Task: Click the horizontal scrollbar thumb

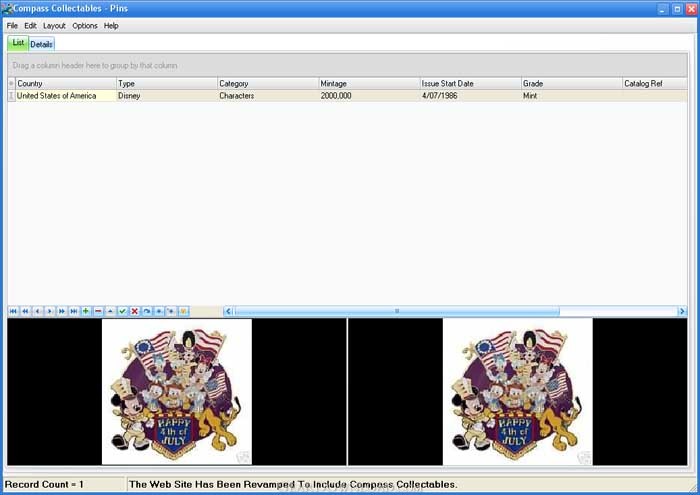Action: pos(397,311)
